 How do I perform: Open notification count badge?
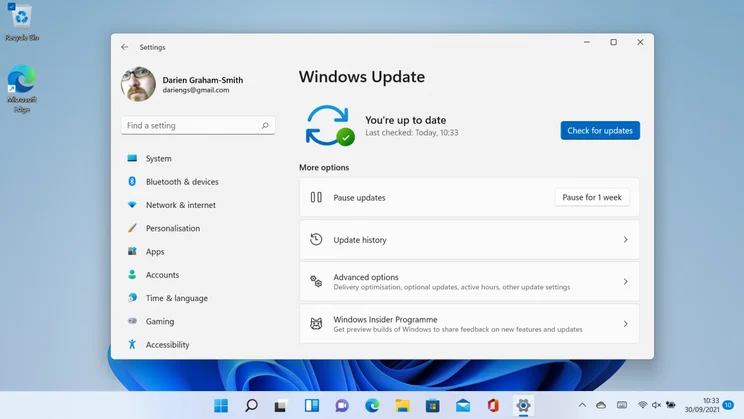pyautogui.click(x=728, y=405)
